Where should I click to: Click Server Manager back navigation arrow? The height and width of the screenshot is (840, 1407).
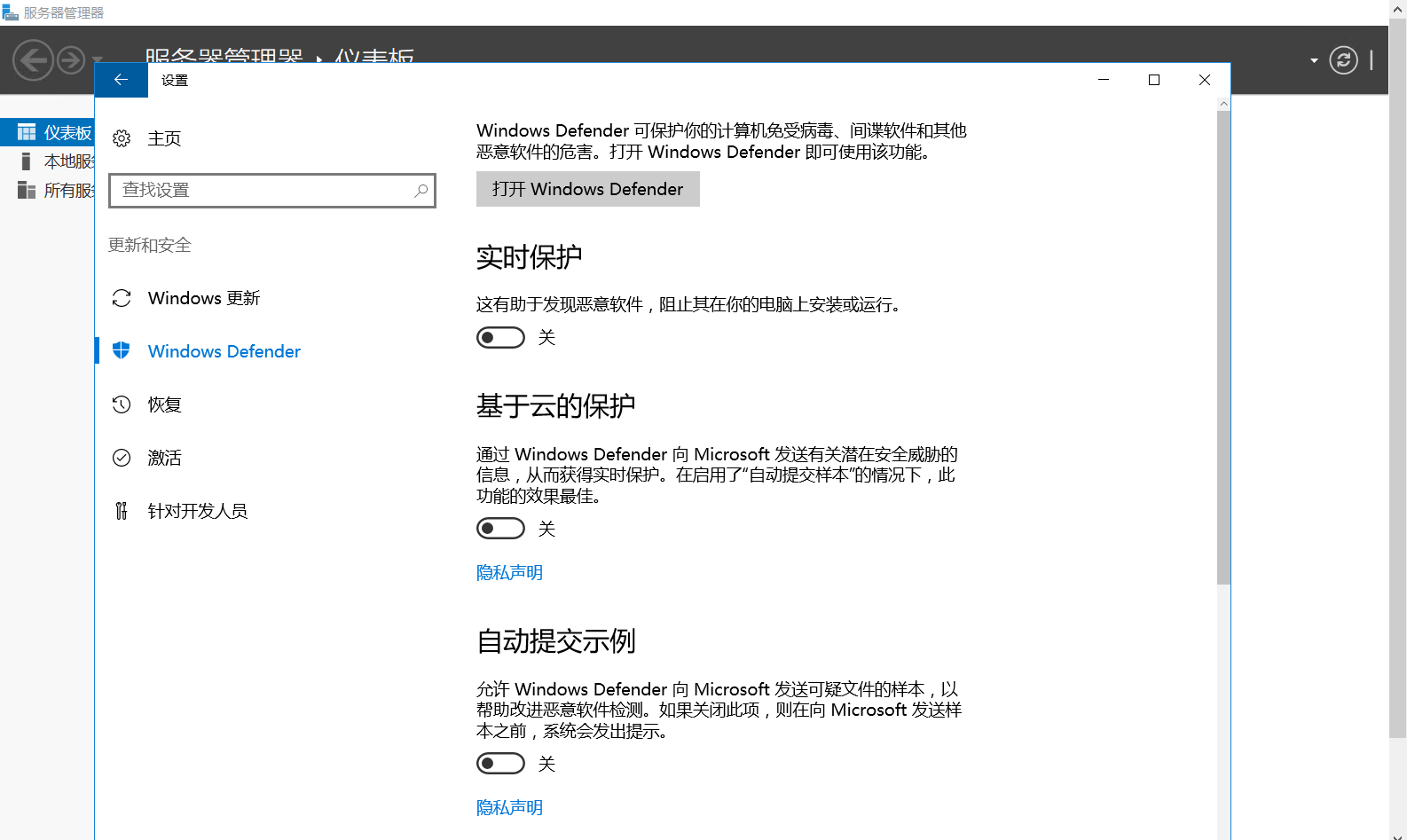click(x=33, y=60)
